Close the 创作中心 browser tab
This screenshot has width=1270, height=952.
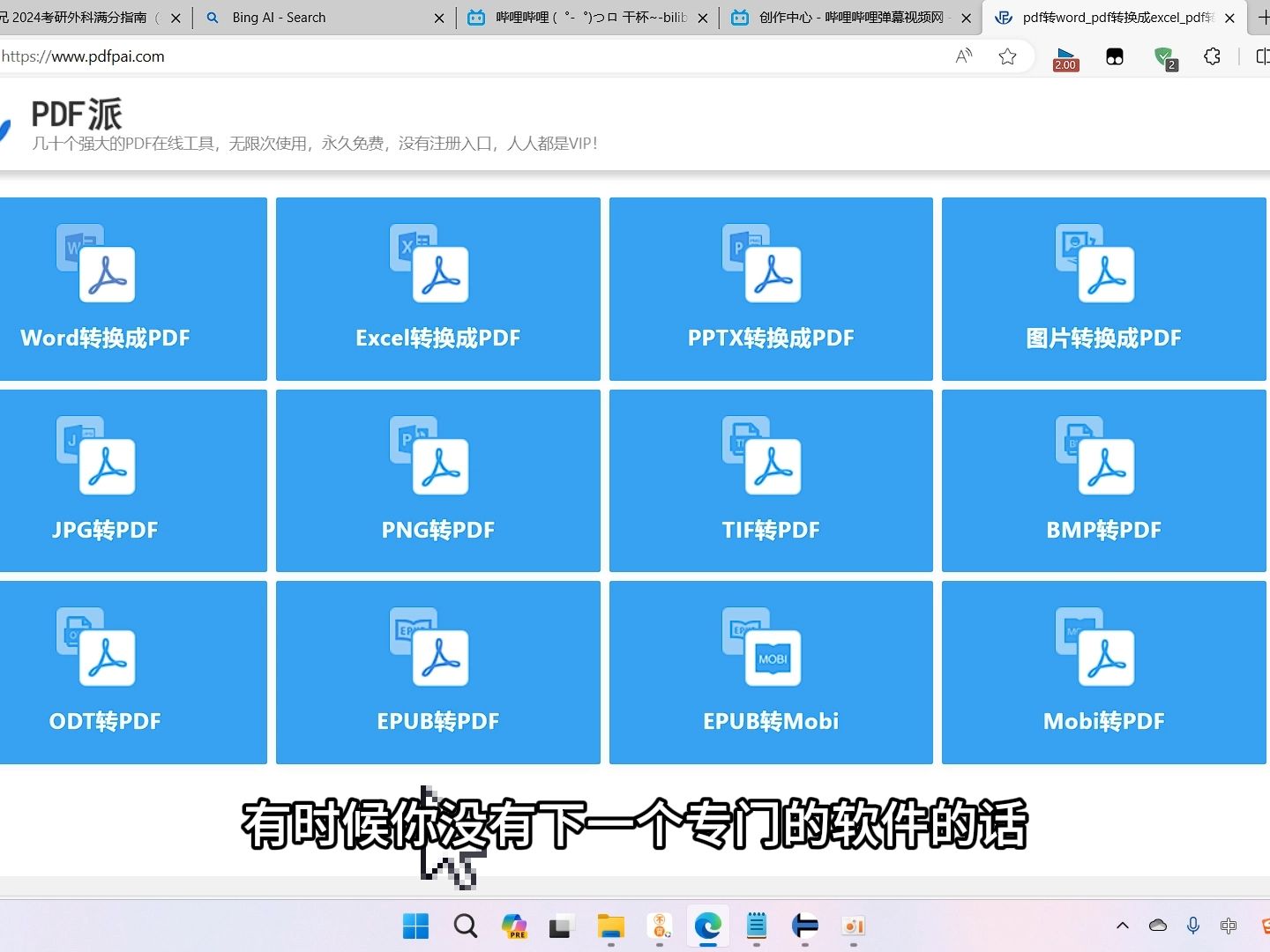click(x=967, y=18)
